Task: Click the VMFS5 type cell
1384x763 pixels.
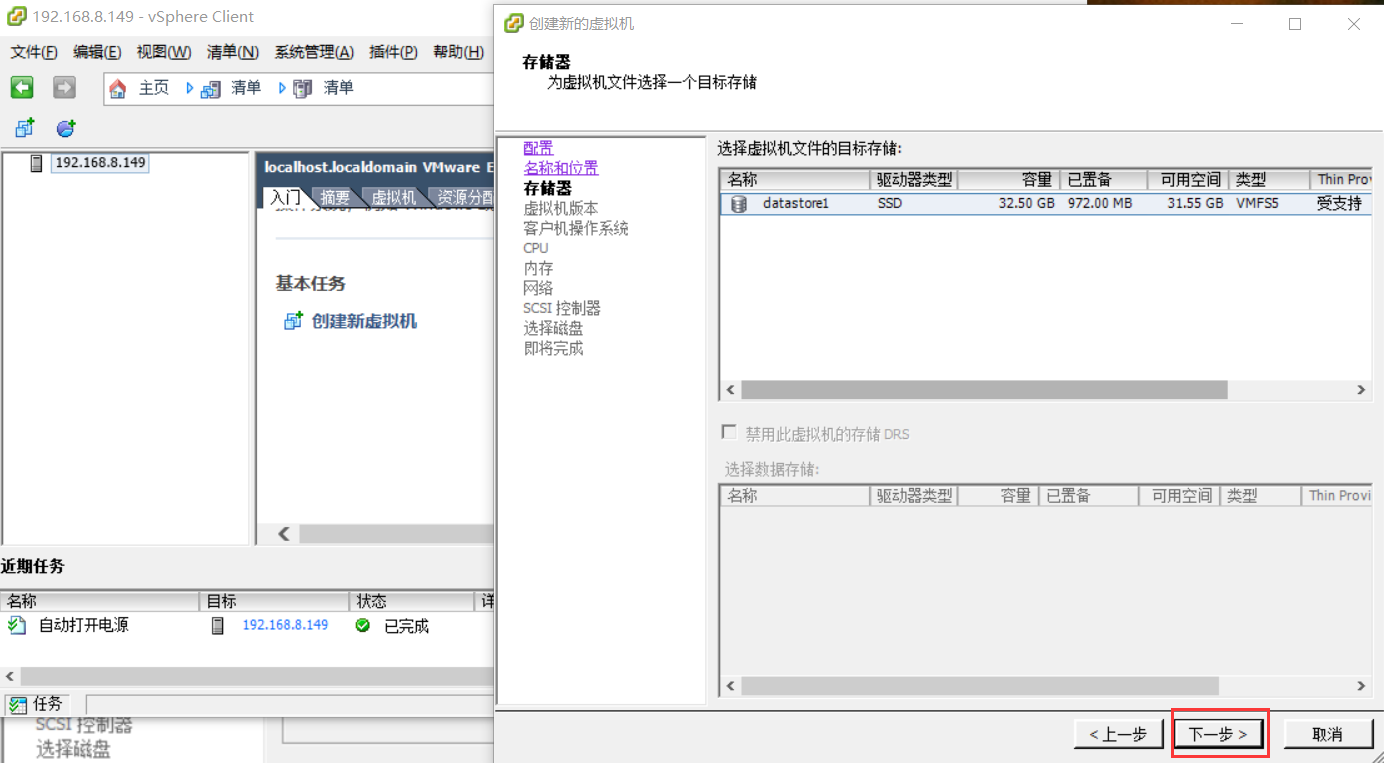Action: tap(1258, 204)
